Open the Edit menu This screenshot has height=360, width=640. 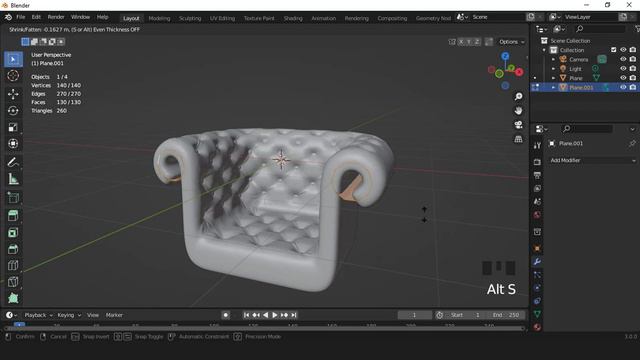pyautogui.click(x=36, y=17)
